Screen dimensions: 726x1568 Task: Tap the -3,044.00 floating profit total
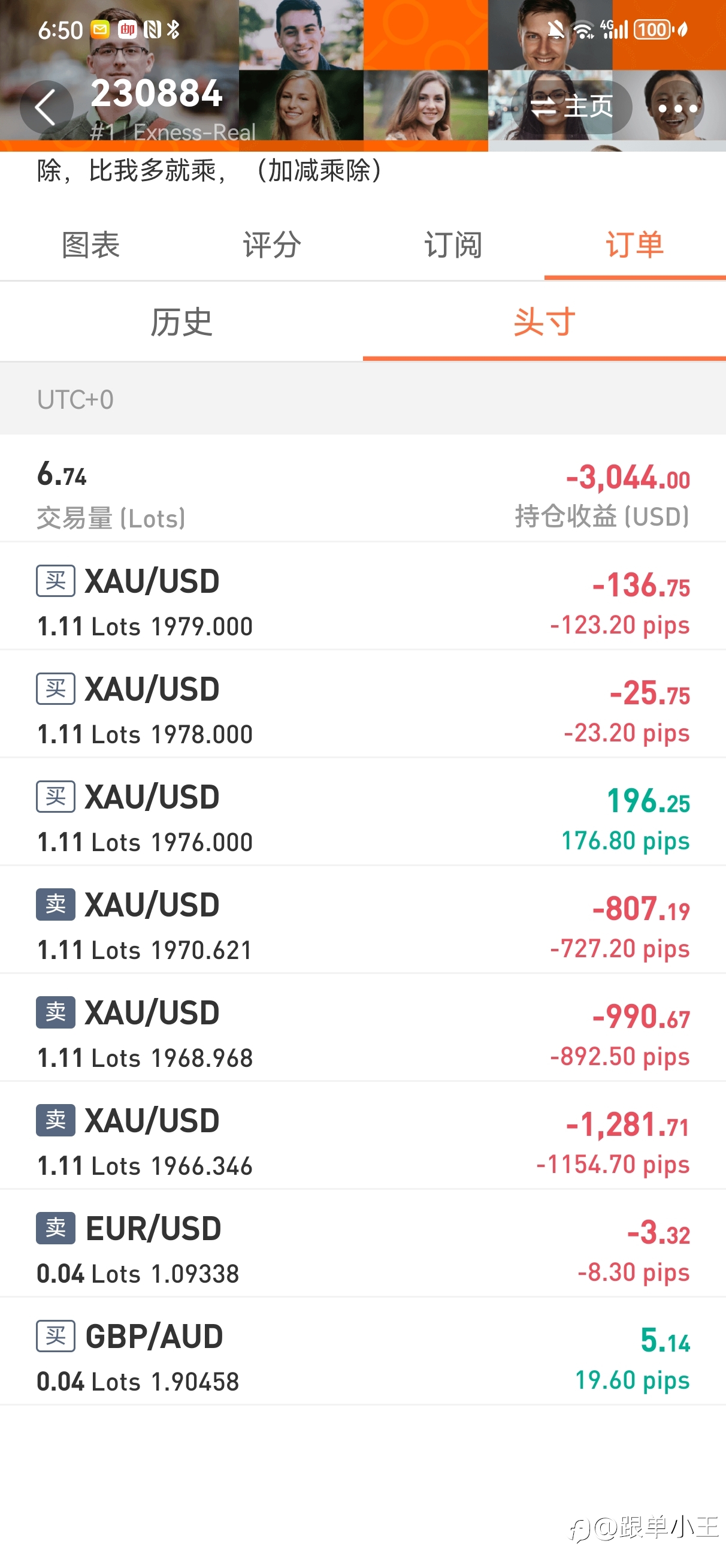627,477
